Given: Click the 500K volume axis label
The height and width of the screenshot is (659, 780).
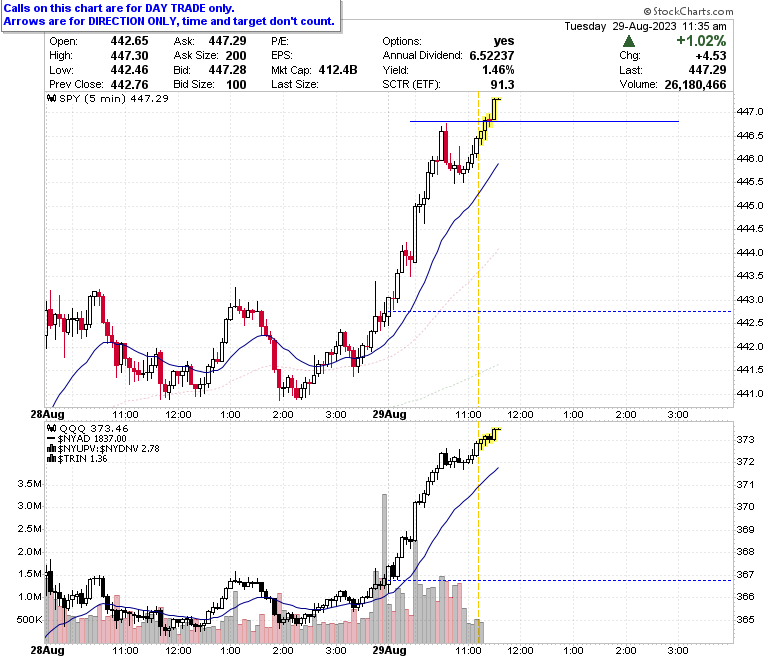Looking at the screenshot, I should point(29,619).
